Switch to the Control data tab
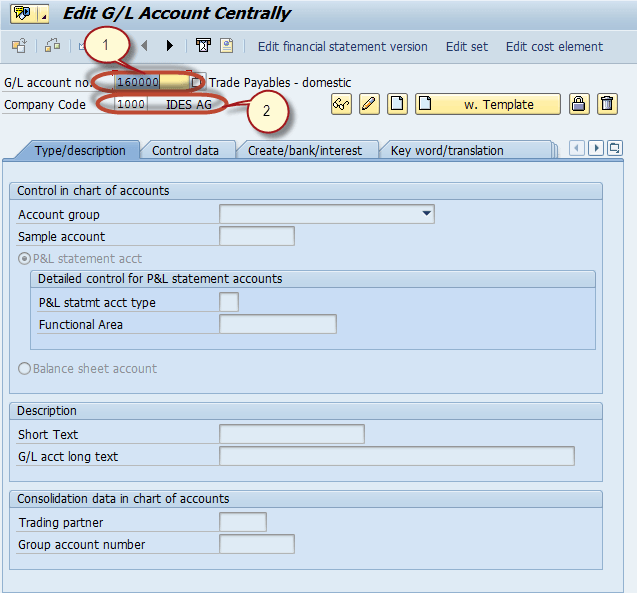Viewport: 637px width, 593px height. (x=185, y=150)
